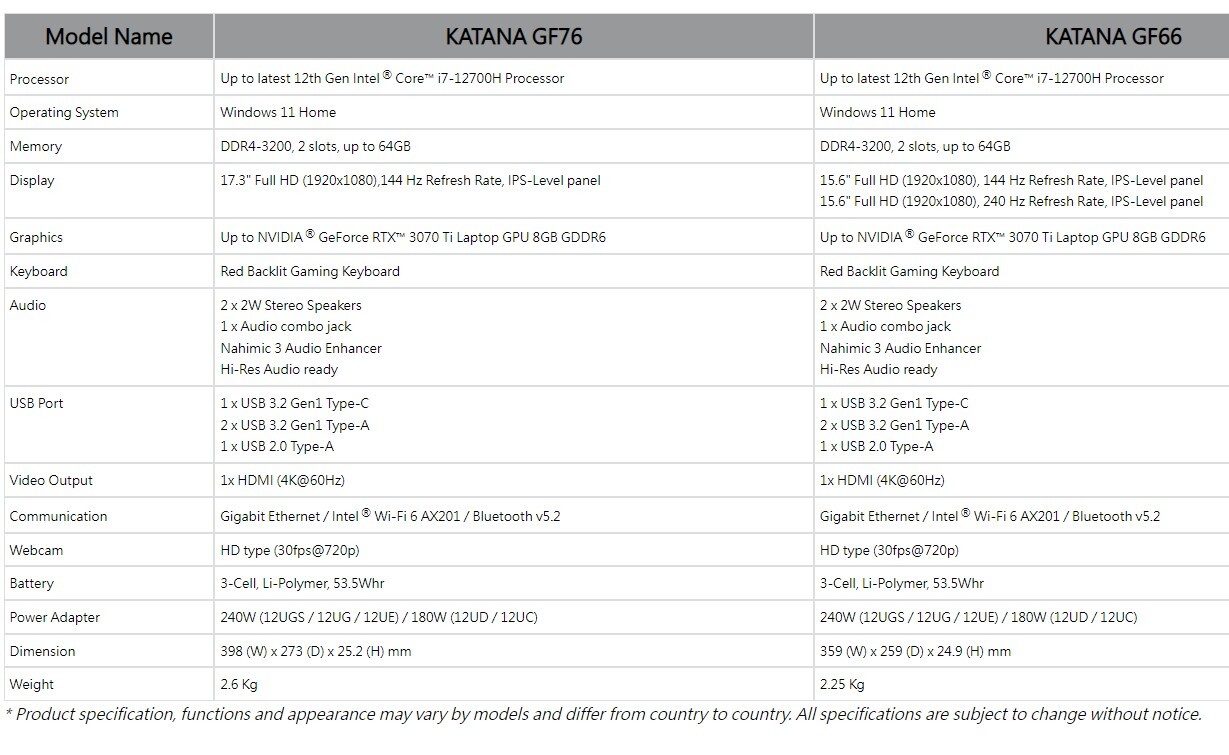Click the Memory row label
Screen dimensions: 1229x755
point(36,147)
